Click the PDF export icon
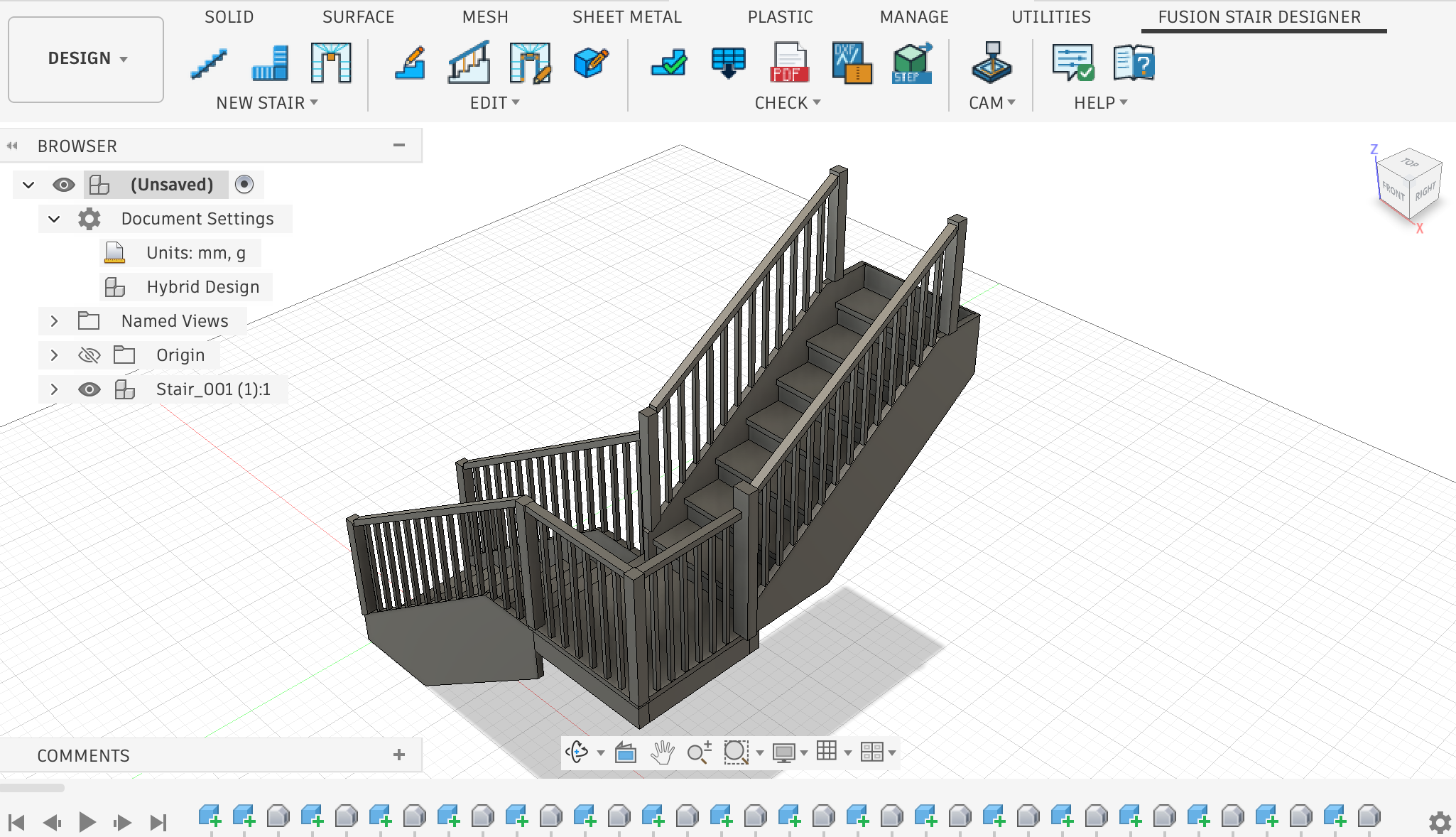The image size is (1456, 837). coord(790,63)
